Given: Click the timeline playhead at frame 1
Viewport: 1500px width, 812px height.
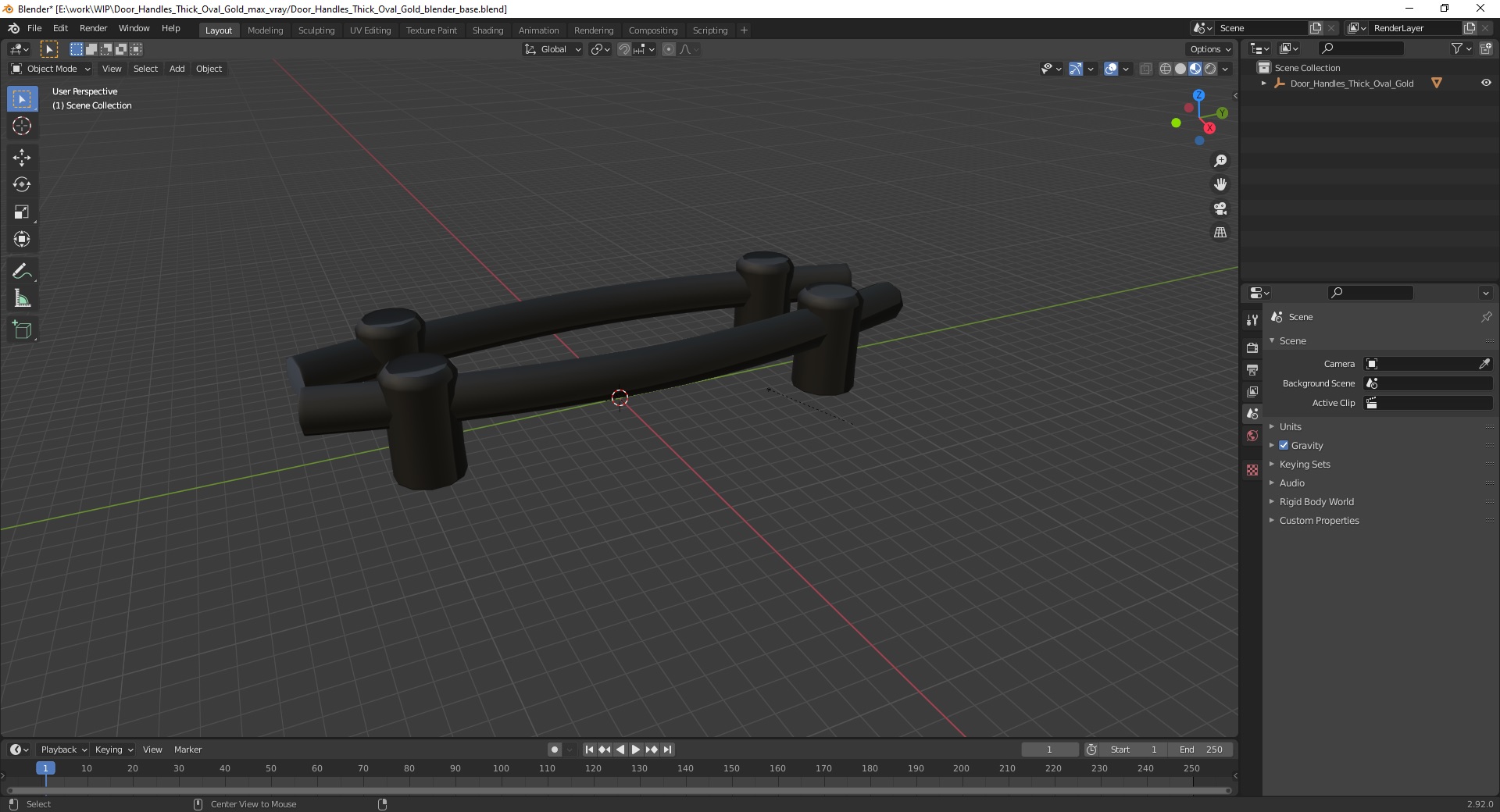Looking at the screenshot, I should [45, 768].
